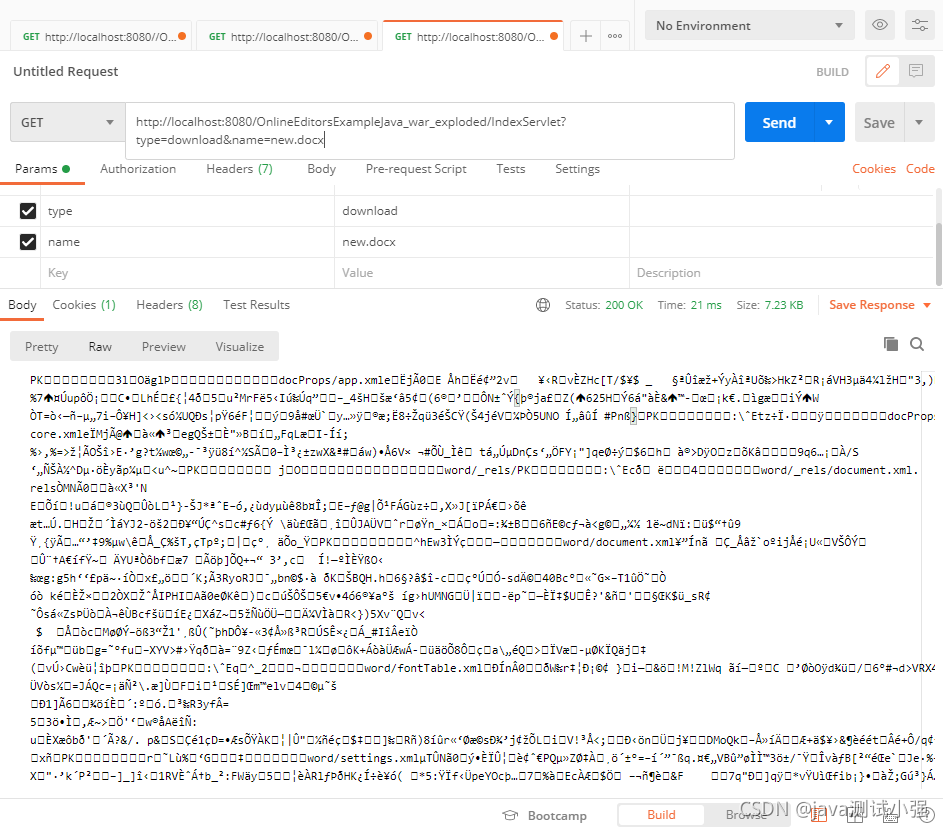Select the response Body tab
943x830 pixels.
pyautogui.click(x=22, y=305)
